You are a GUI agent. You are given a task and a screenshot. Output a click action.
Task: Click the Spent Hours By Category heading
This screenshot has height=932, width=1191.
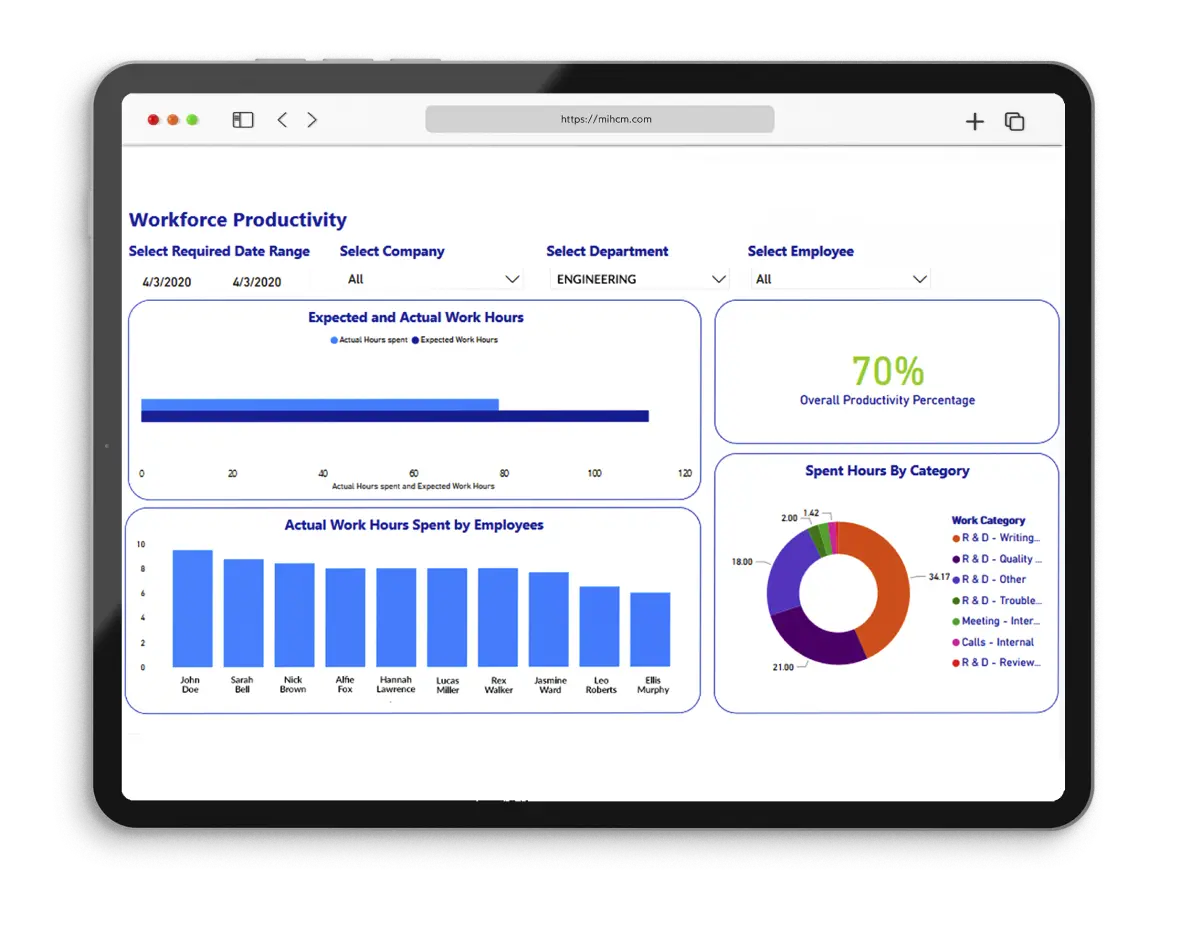pos(887,471)
